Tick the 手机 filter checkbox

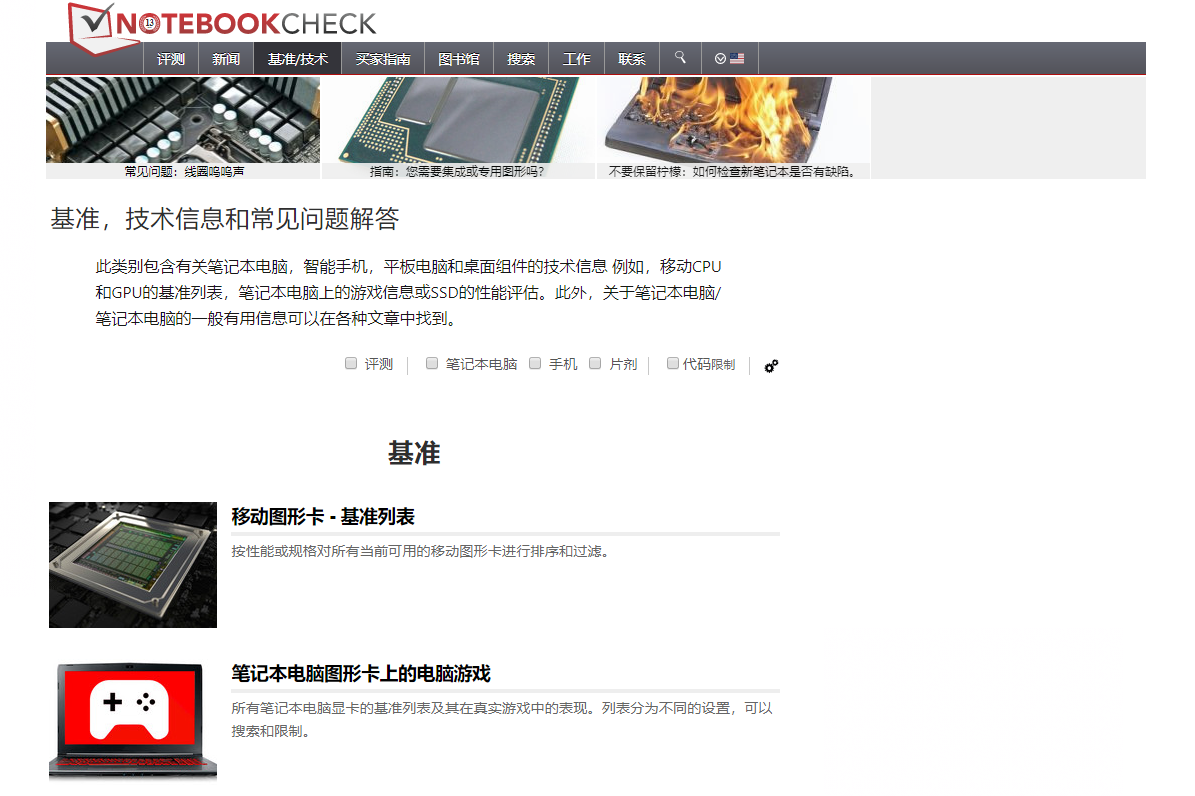coord(535,364)
